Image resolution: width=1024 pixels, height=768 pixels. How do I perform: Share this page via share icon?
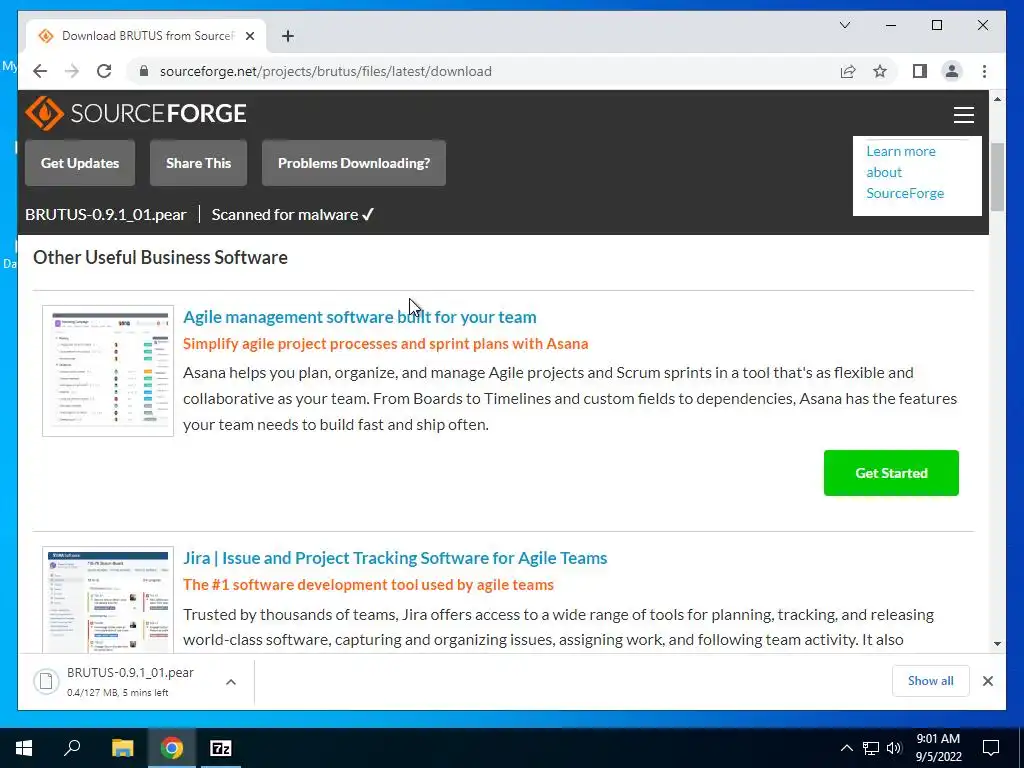coord(848,71)
